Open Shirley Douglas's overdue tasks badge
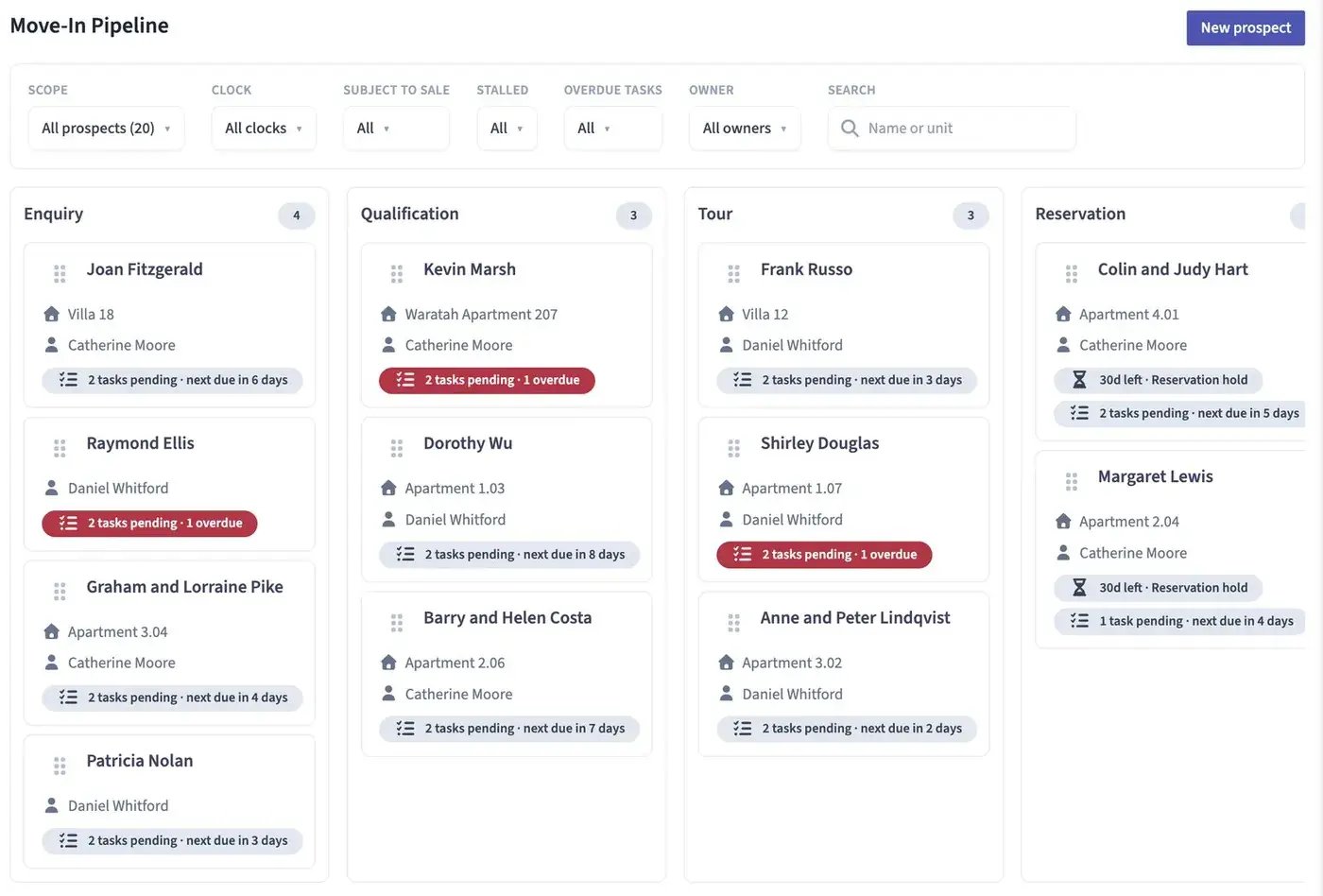 [x=824, y=555]
